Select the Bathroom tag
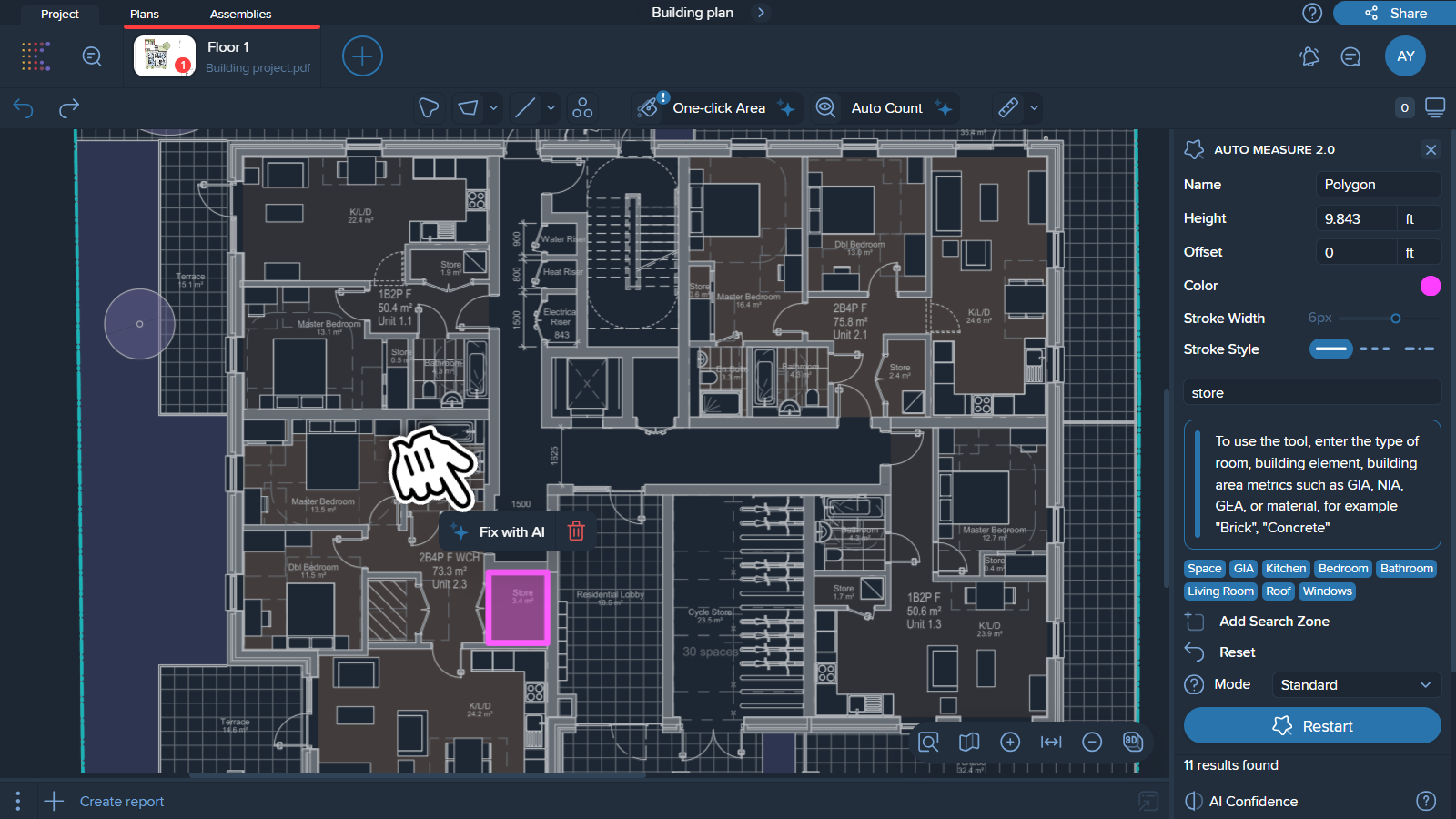This screenshot has height=819, width=1456. click(1407, 569)
